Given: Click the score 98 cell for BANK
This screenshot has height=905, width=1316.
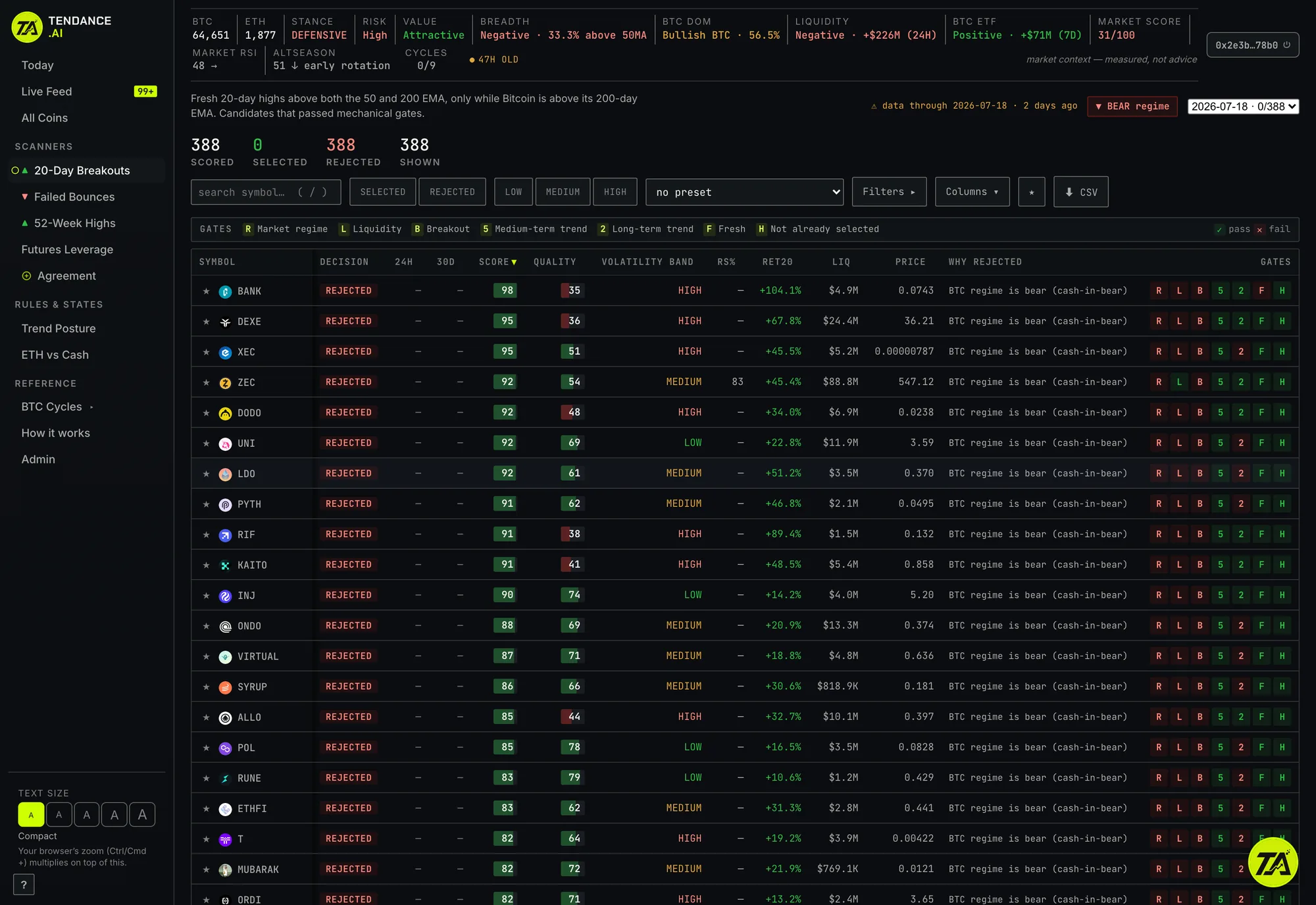Looking at the screenshot, I should pyautogui.click(x=505, y=291).
